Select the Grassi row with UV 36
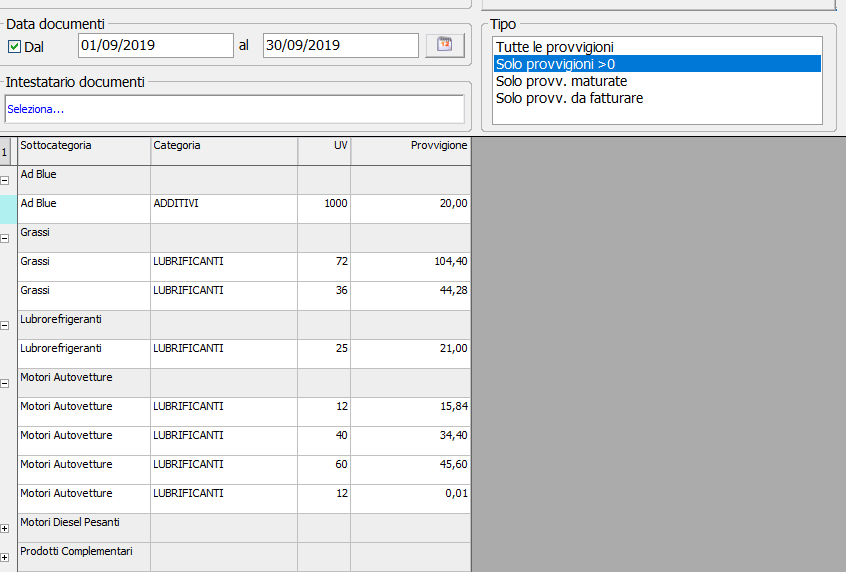This screenshot has height=572, width=846. pyautogui.click(x=244, y=296)
